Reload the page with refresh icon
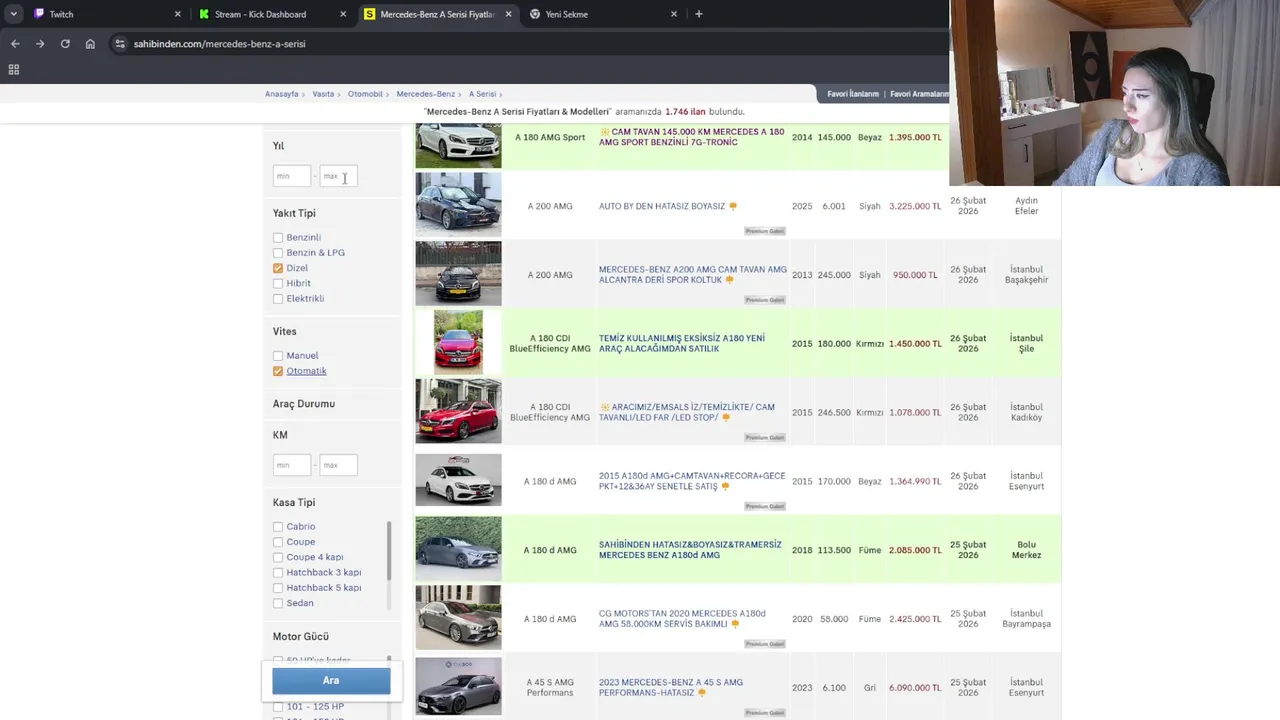Viewport: 1280px width, 720px height. tap(65, 44)
